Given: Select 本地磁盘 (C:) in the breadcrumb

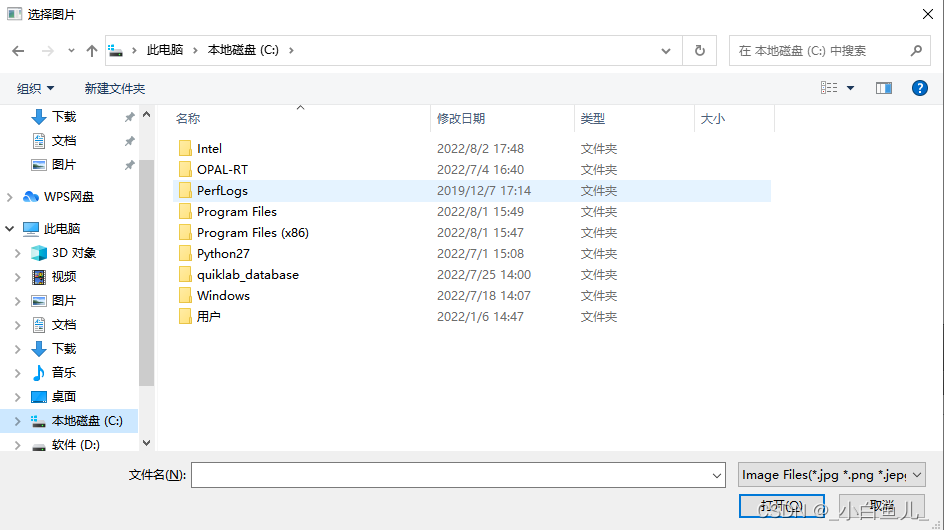Looking at the screenshot, I should tap(243, 50).
